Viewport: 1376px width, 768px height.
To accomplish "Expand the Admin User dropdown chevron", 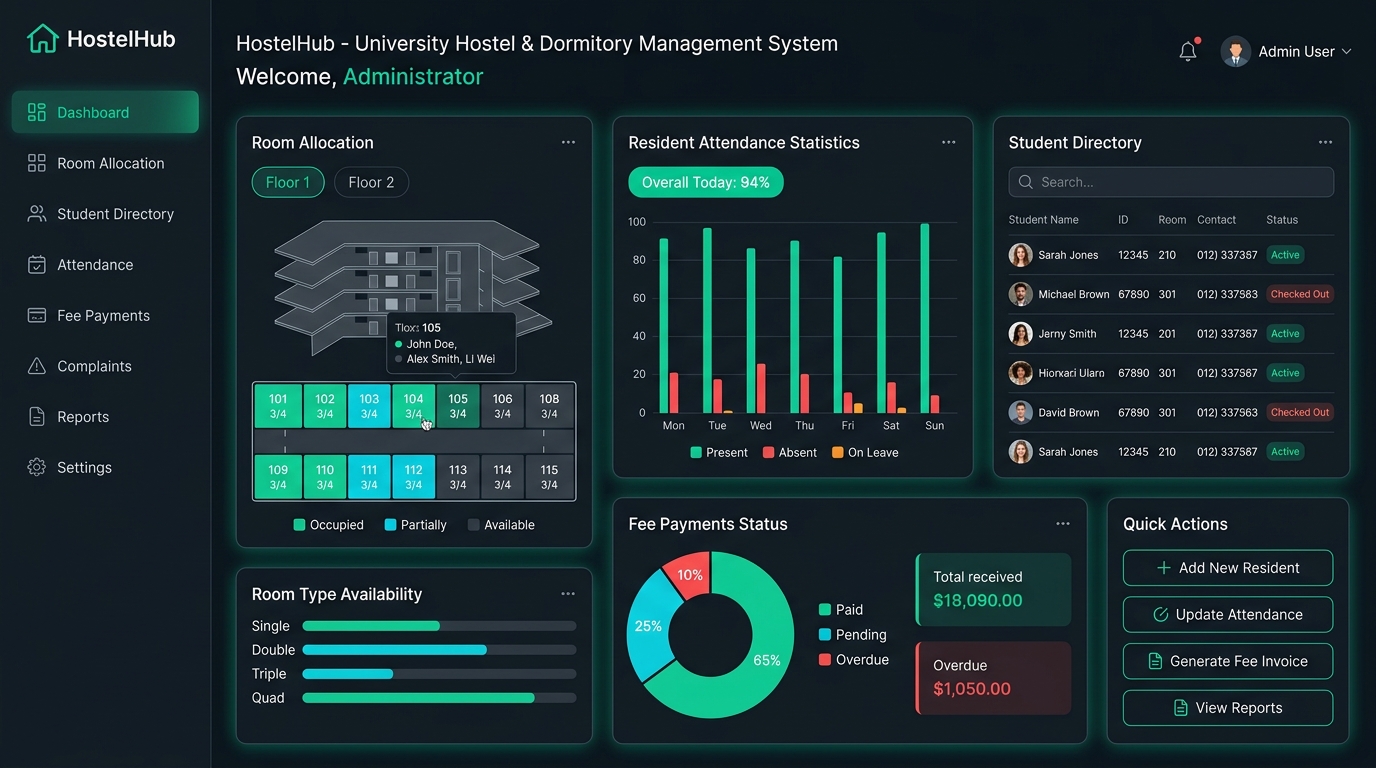I will [x=1346, y=52].
